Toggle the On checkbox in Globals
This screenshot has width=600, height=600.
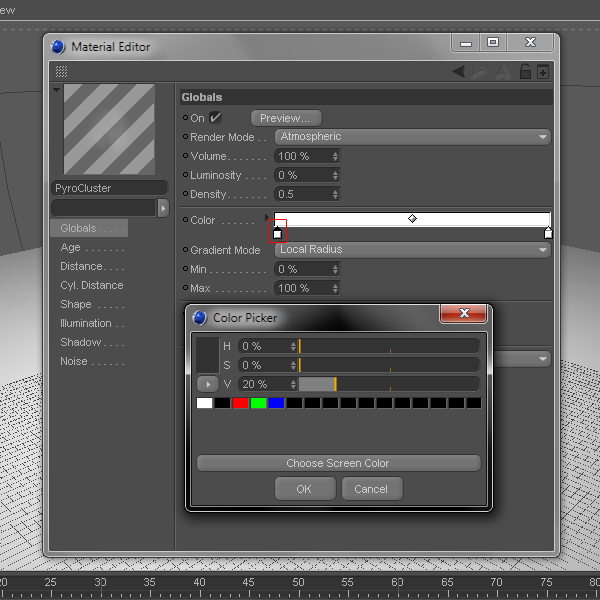(x=215, y=118)
